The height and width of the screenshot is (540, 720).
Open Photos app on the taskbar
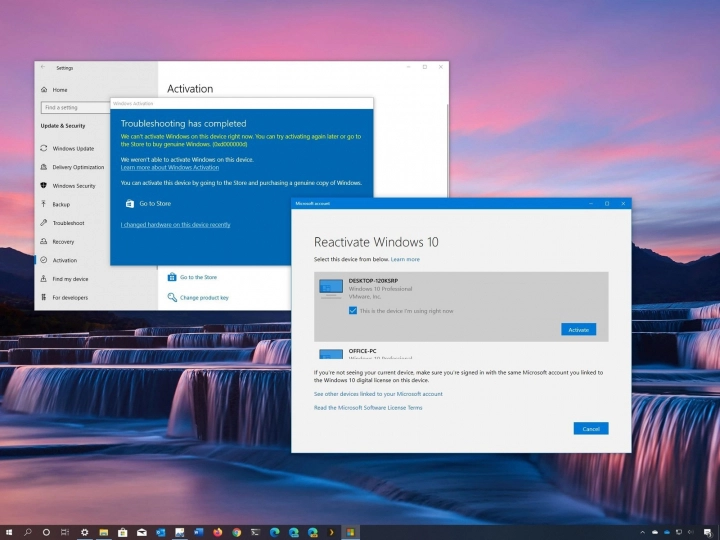pyautogui.click(x=180, y=532)
